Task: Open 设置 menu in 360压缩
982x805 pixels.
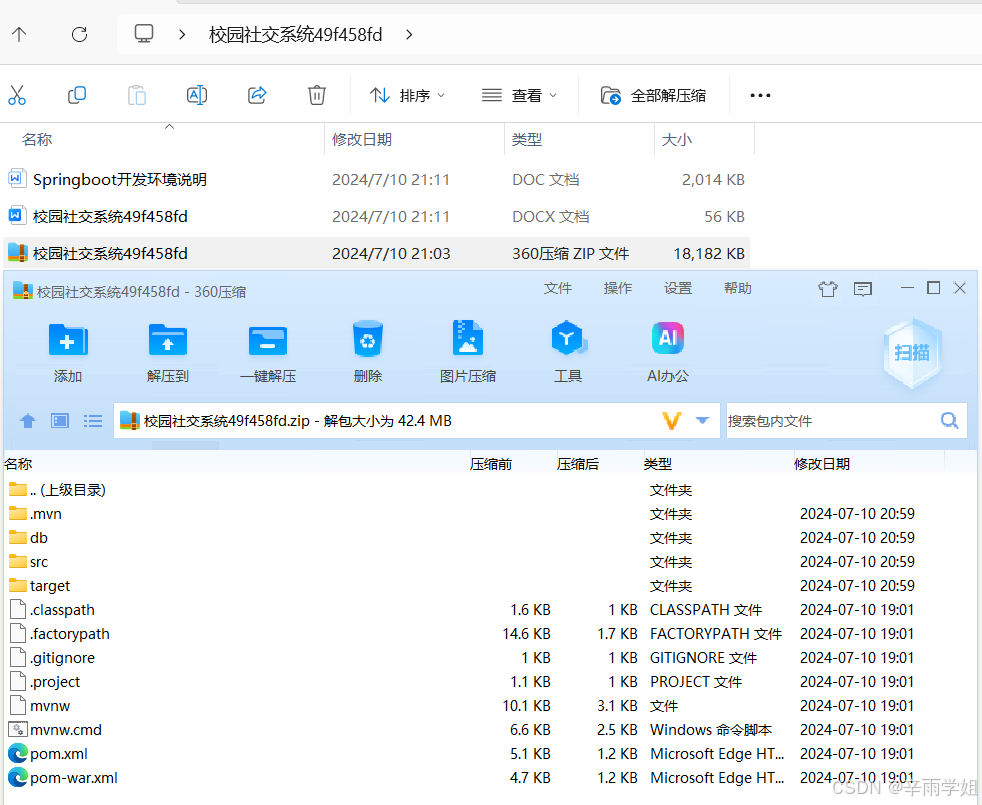Action: pyautogui.click(x=678, y=288)
